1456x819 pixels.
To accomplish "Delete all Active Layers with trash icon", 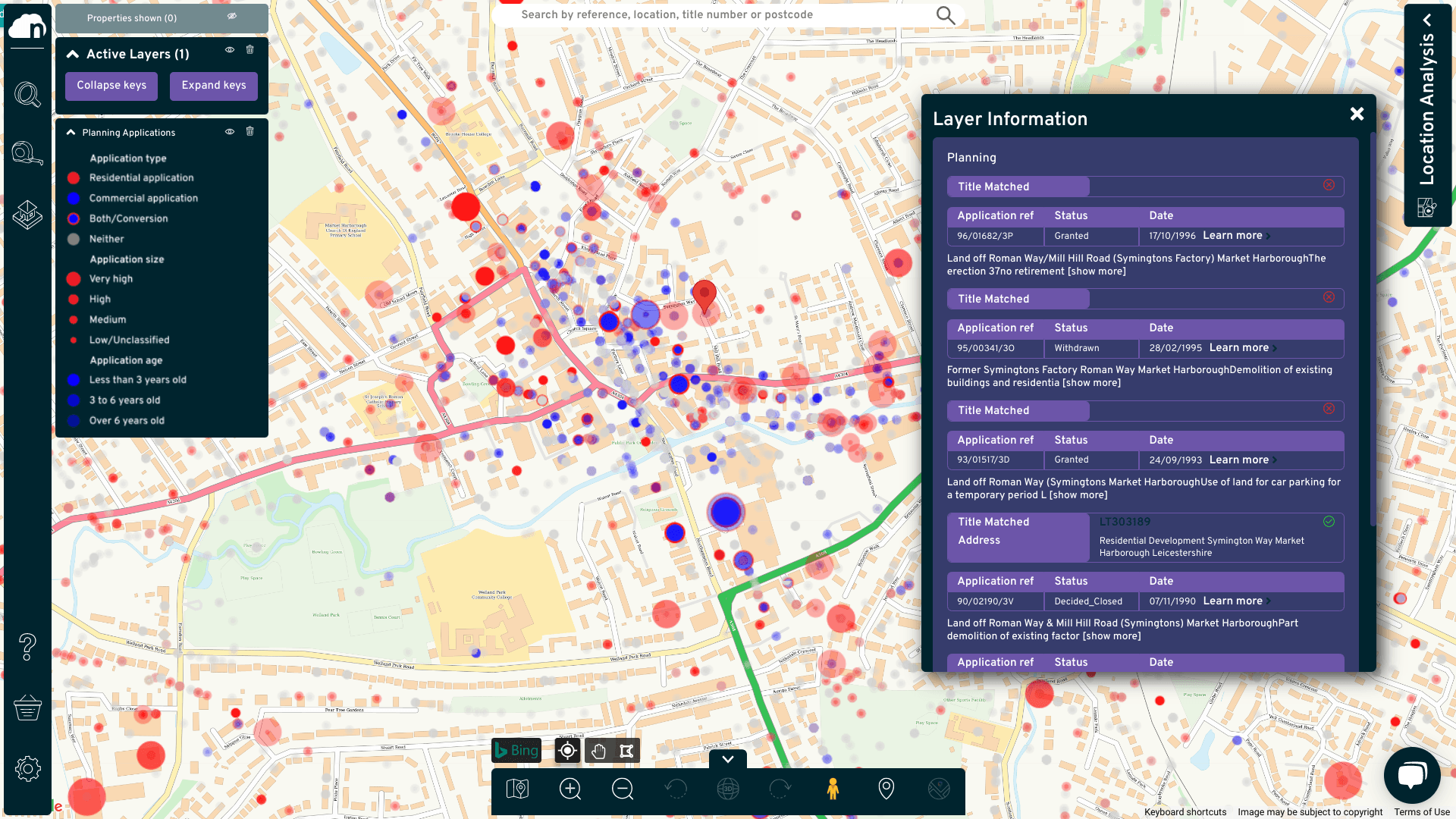I will (x=249, y=50).
